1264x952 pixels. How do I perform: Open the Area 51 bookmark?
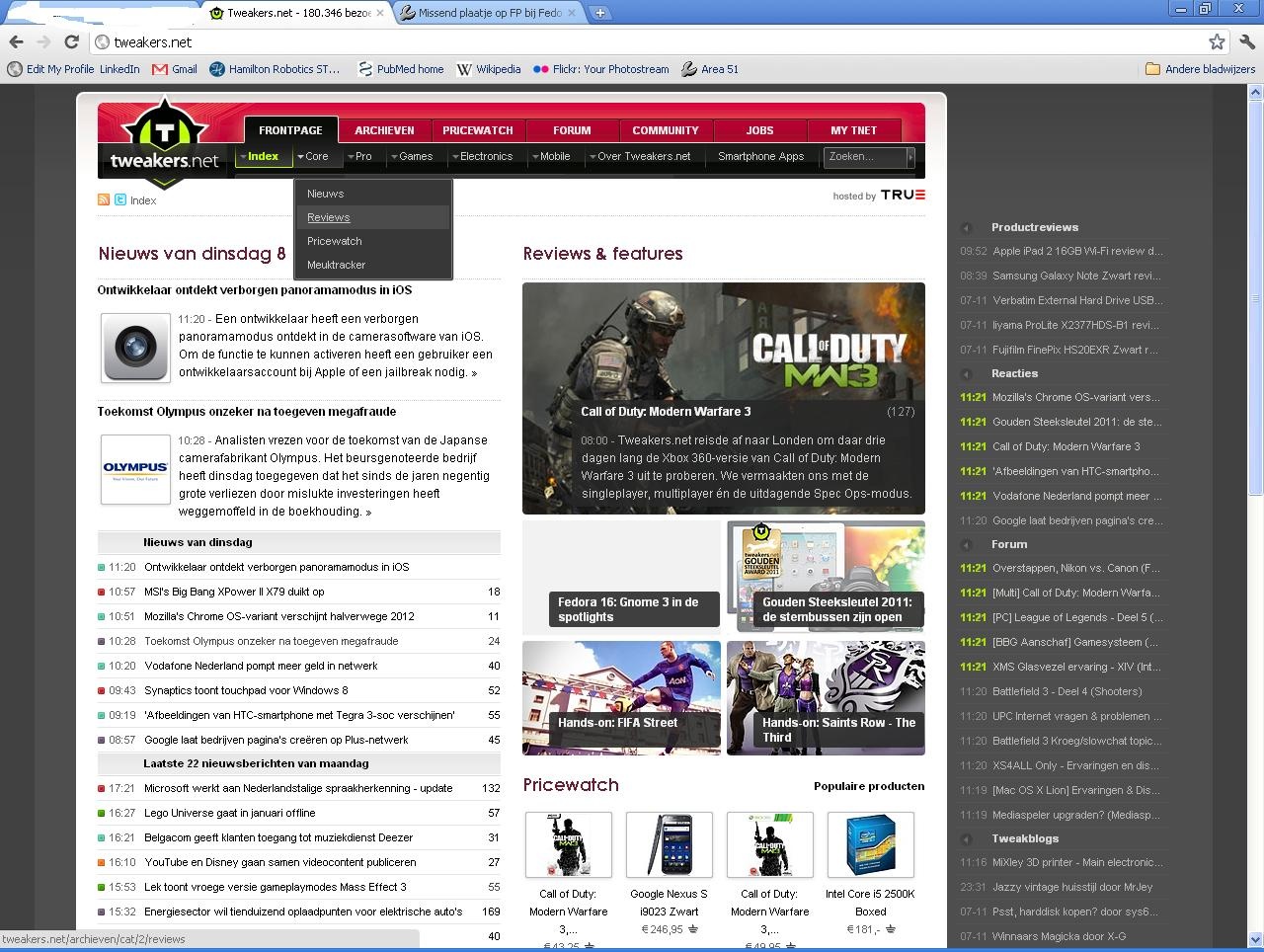tap(710, 69)
